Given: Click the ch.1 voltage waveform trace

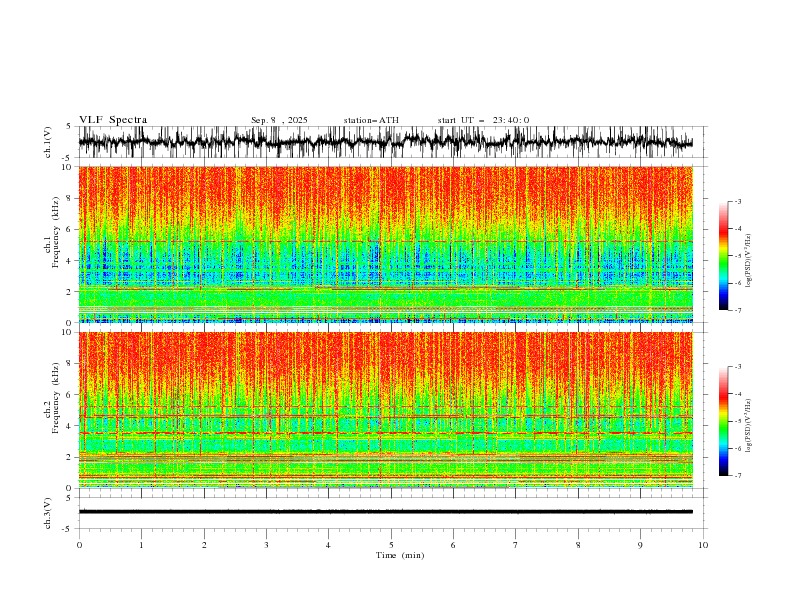Looking at the screenshot, I should (x=385, y=142).
